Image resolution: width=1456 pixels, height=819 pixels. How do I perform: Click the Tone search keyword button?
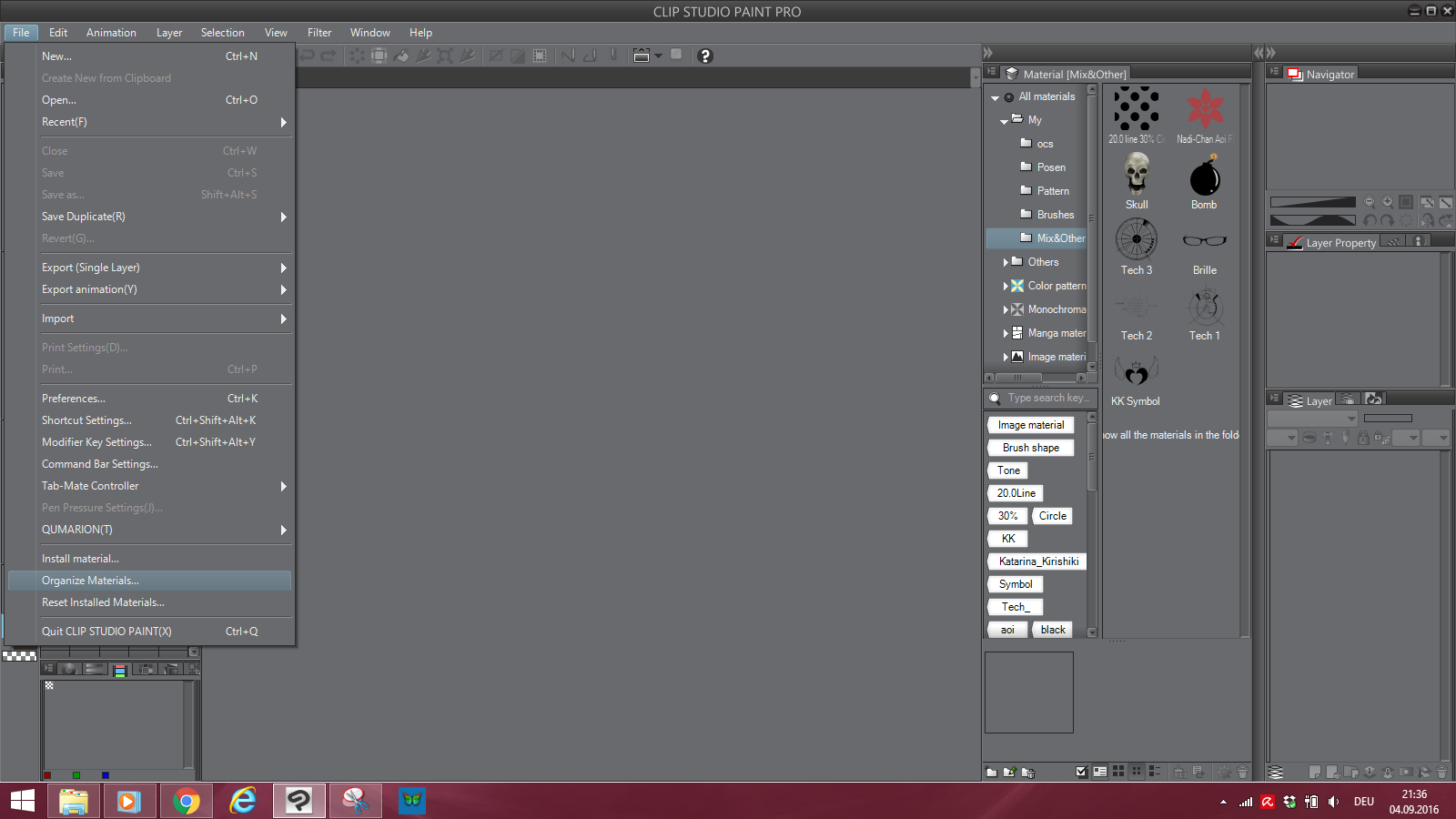click(1007, 470)
